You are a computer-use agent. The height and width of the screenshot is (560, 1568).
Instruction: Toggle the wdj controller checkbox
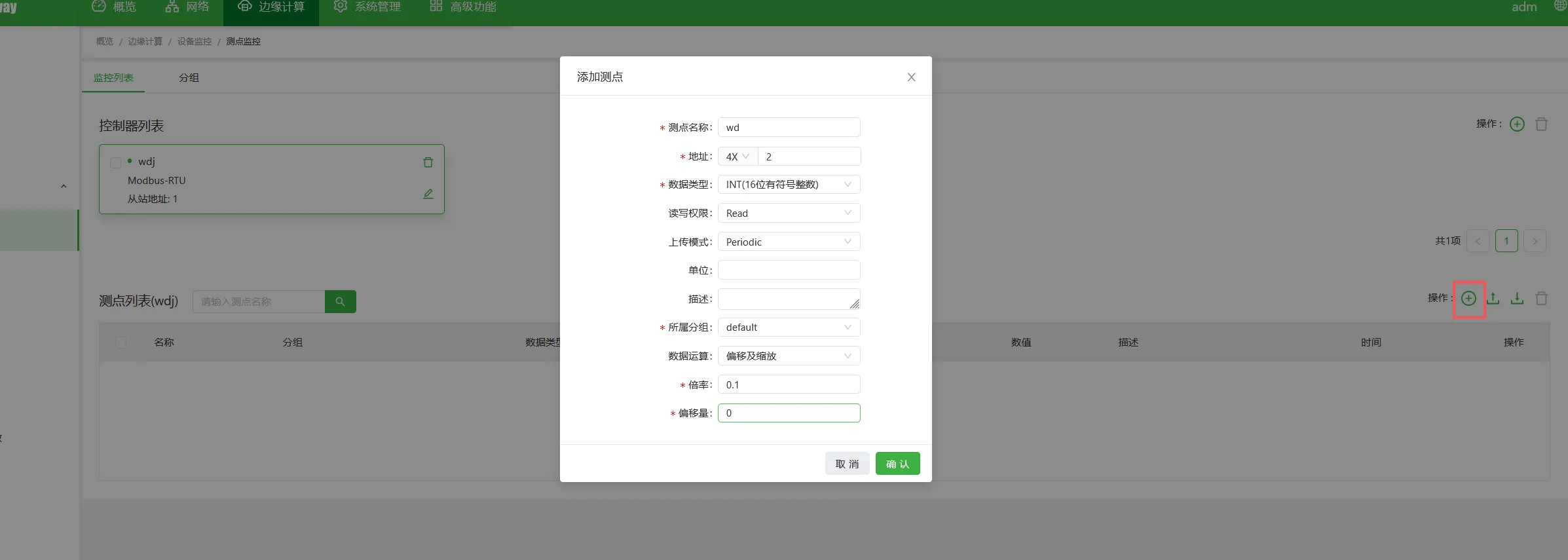tap(116, 162)
